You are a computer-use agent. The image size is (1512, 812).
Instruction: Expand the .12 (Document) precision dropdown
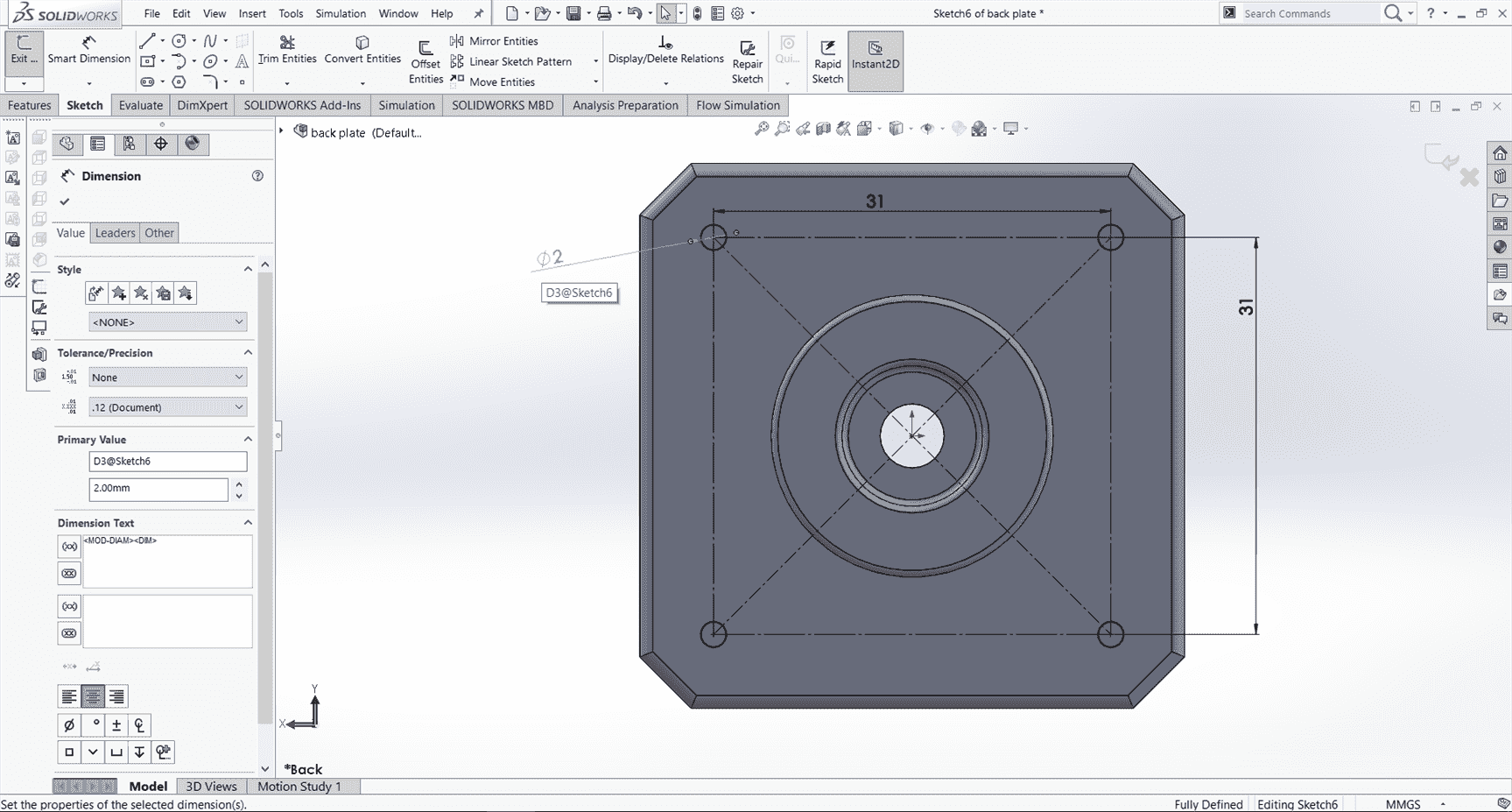pos(167,407)
